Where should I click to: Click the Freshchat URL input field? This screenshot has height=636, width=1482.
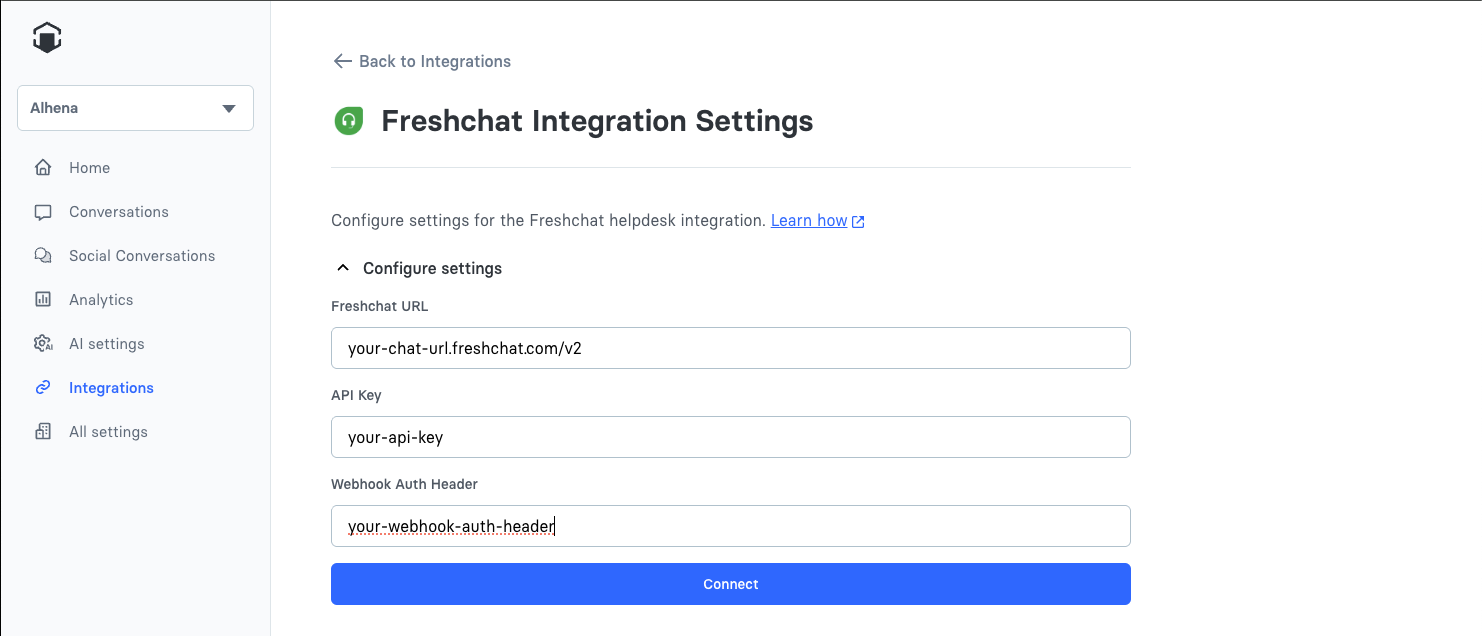(x=730, y=348)
